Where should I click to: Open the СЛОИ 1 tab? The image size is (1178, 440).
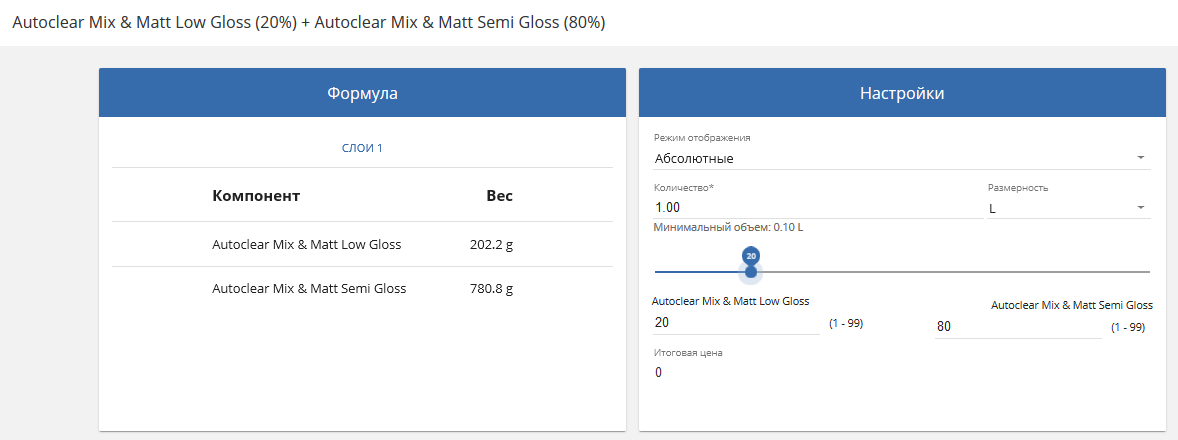pos(362,148)
